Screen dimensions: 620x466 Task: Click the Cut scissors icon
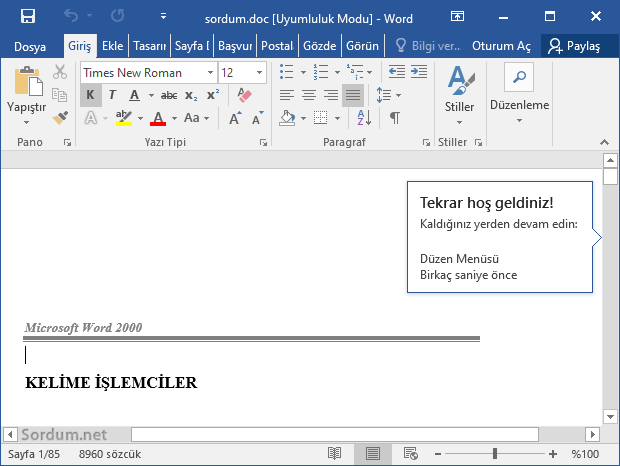(60, 72)
